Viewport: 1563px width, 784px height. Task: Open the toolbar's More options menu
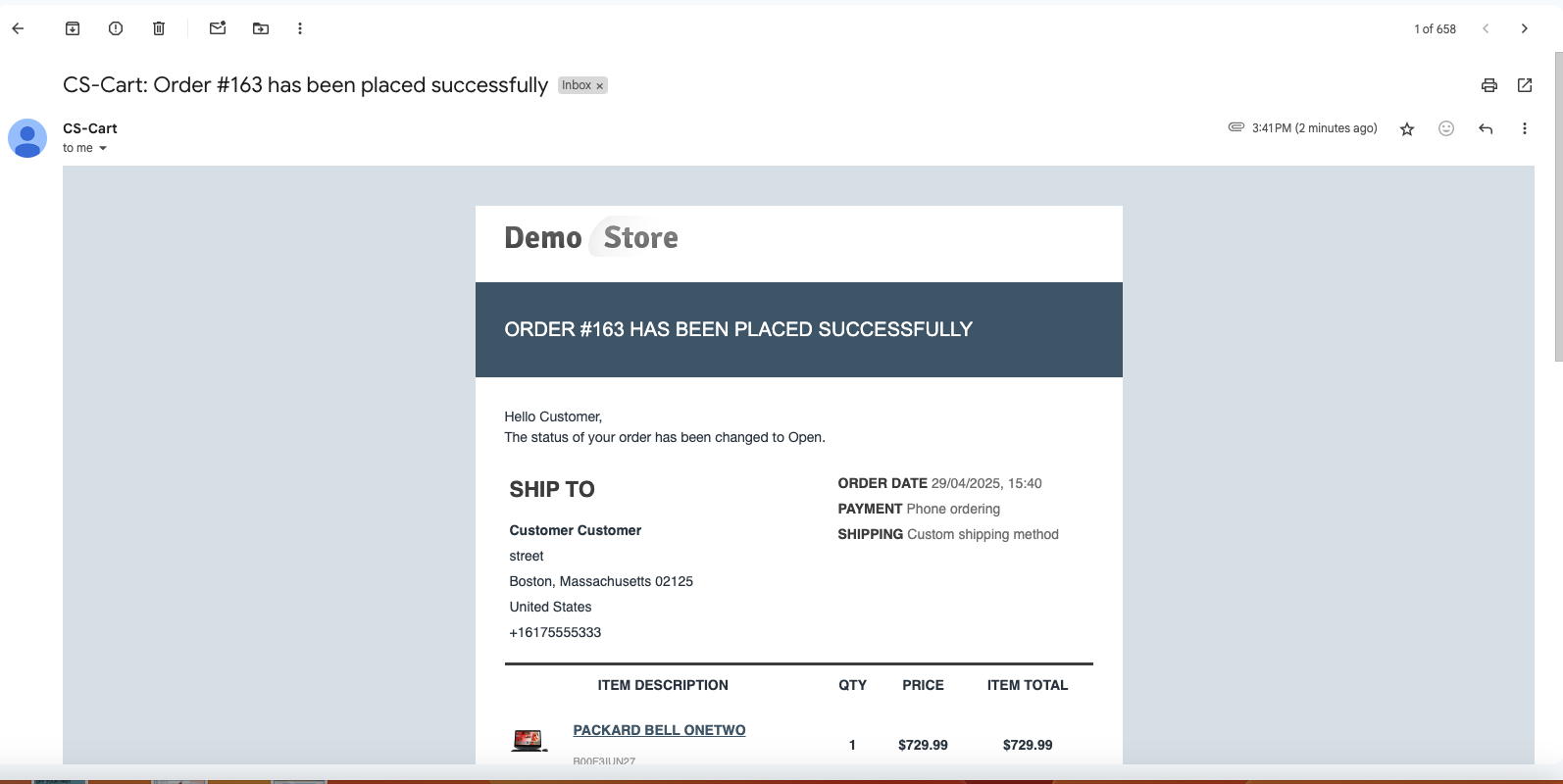point(300,28)
